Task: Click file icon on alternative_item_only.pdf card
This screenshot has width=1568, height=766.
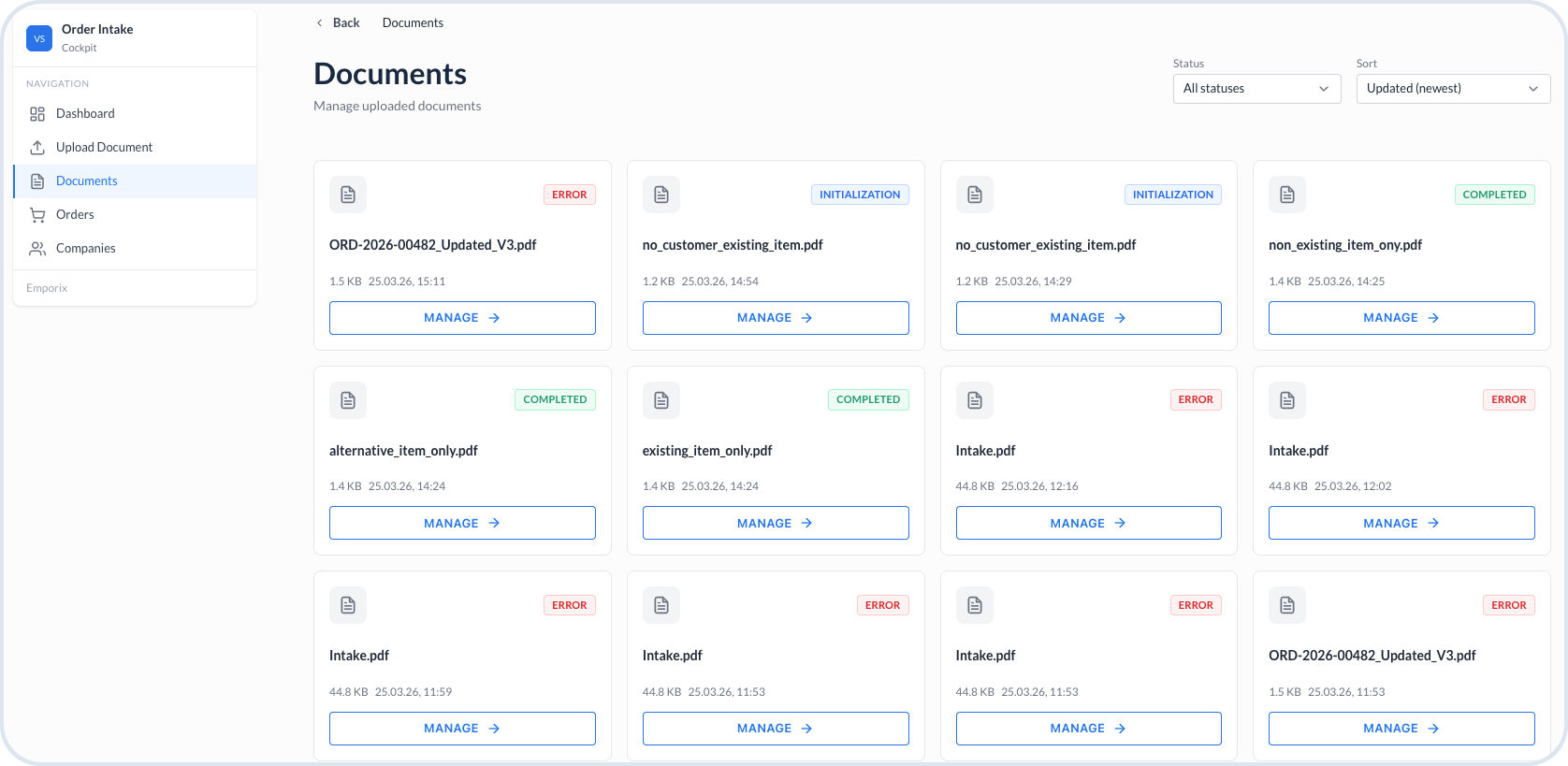Action: pos(348,400)
